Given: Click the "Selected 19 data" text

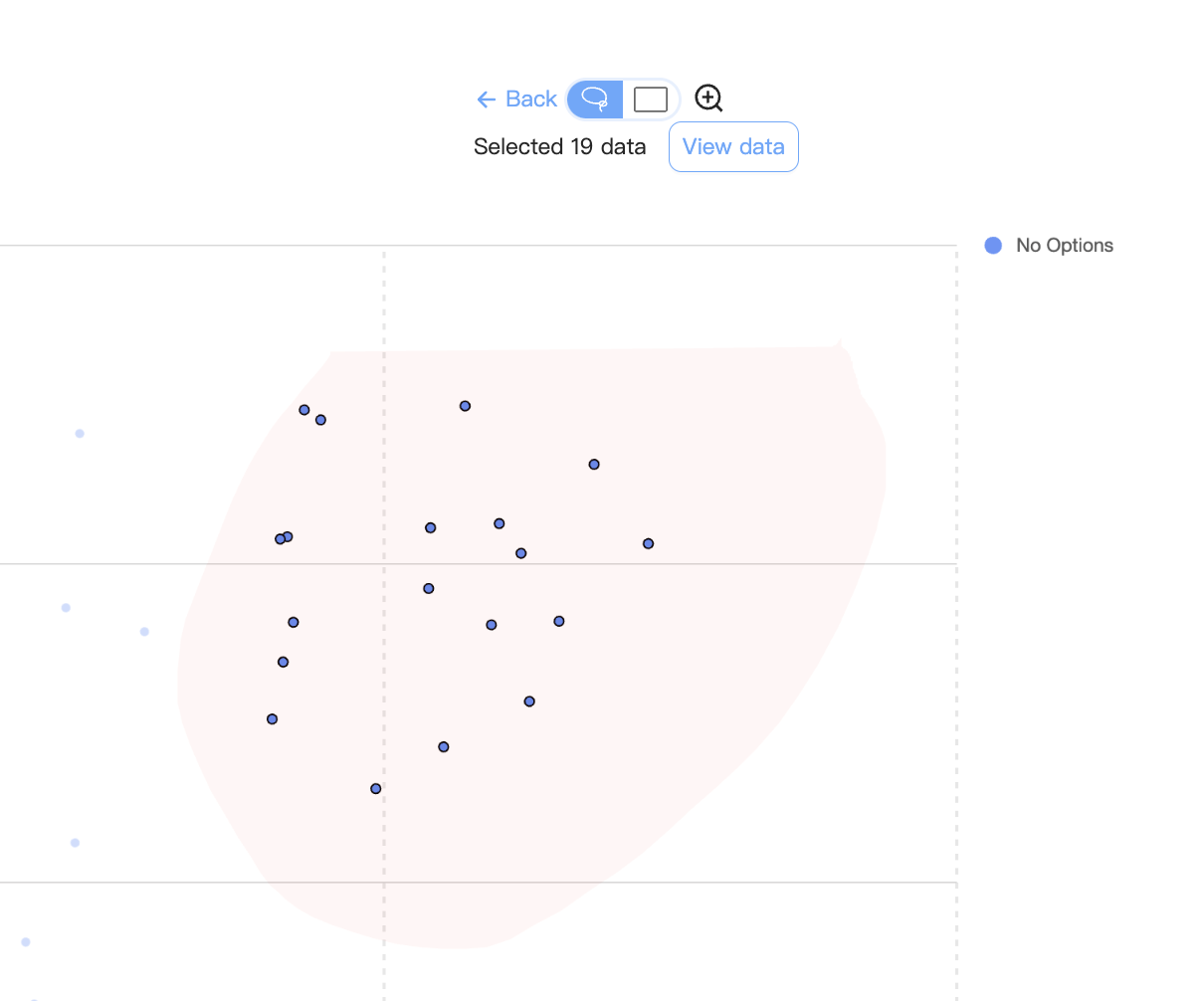Looking at the screenshot, I should click(x=559, y=147).
